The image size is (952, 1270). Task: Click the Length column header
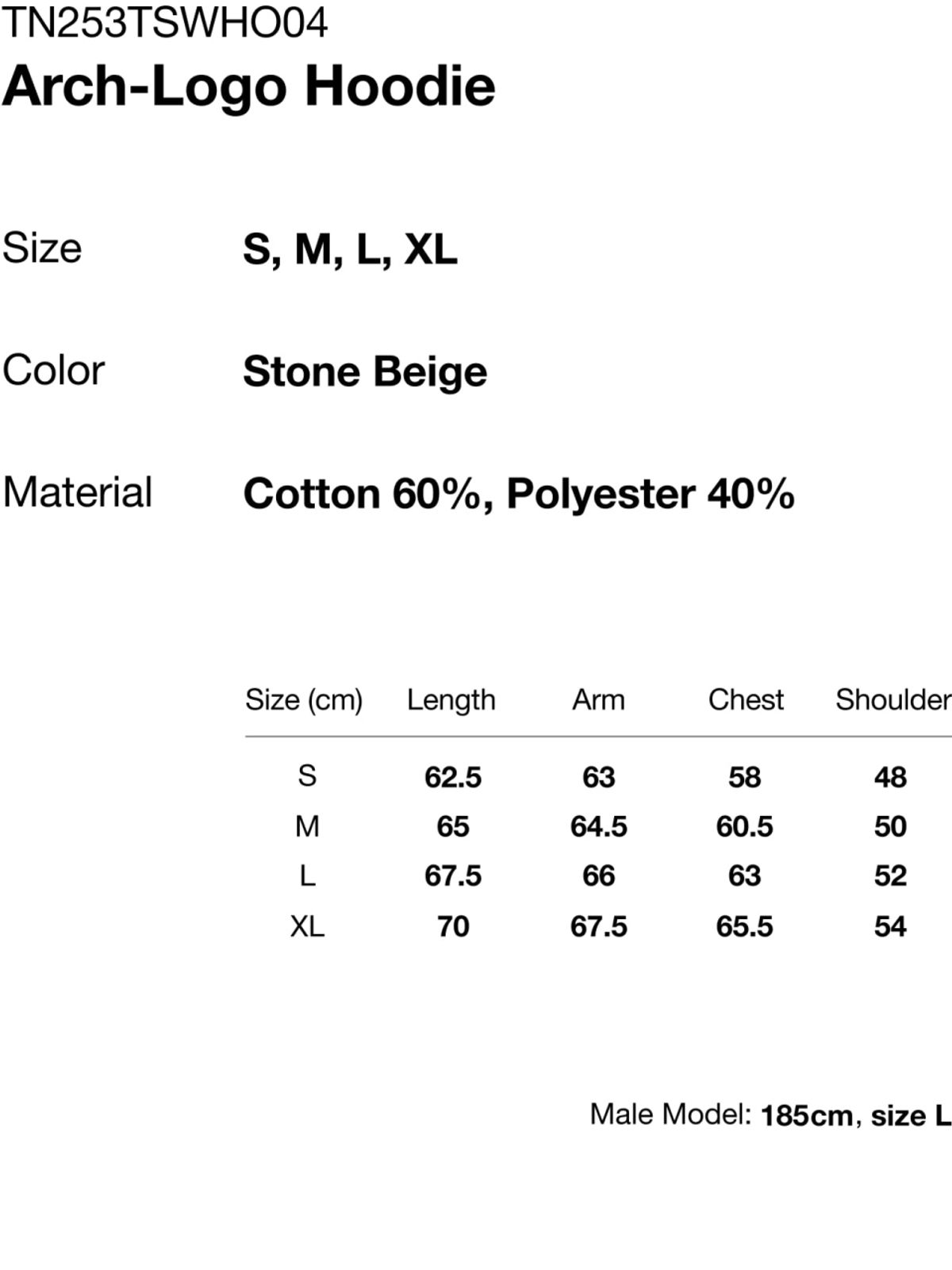[451, 700]
